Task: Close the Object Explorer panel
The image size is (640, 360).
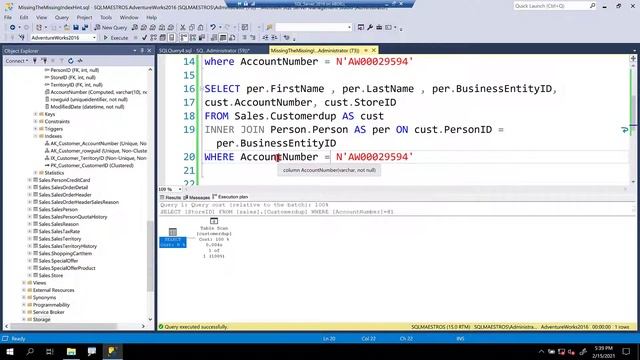Action: [149, 51]
